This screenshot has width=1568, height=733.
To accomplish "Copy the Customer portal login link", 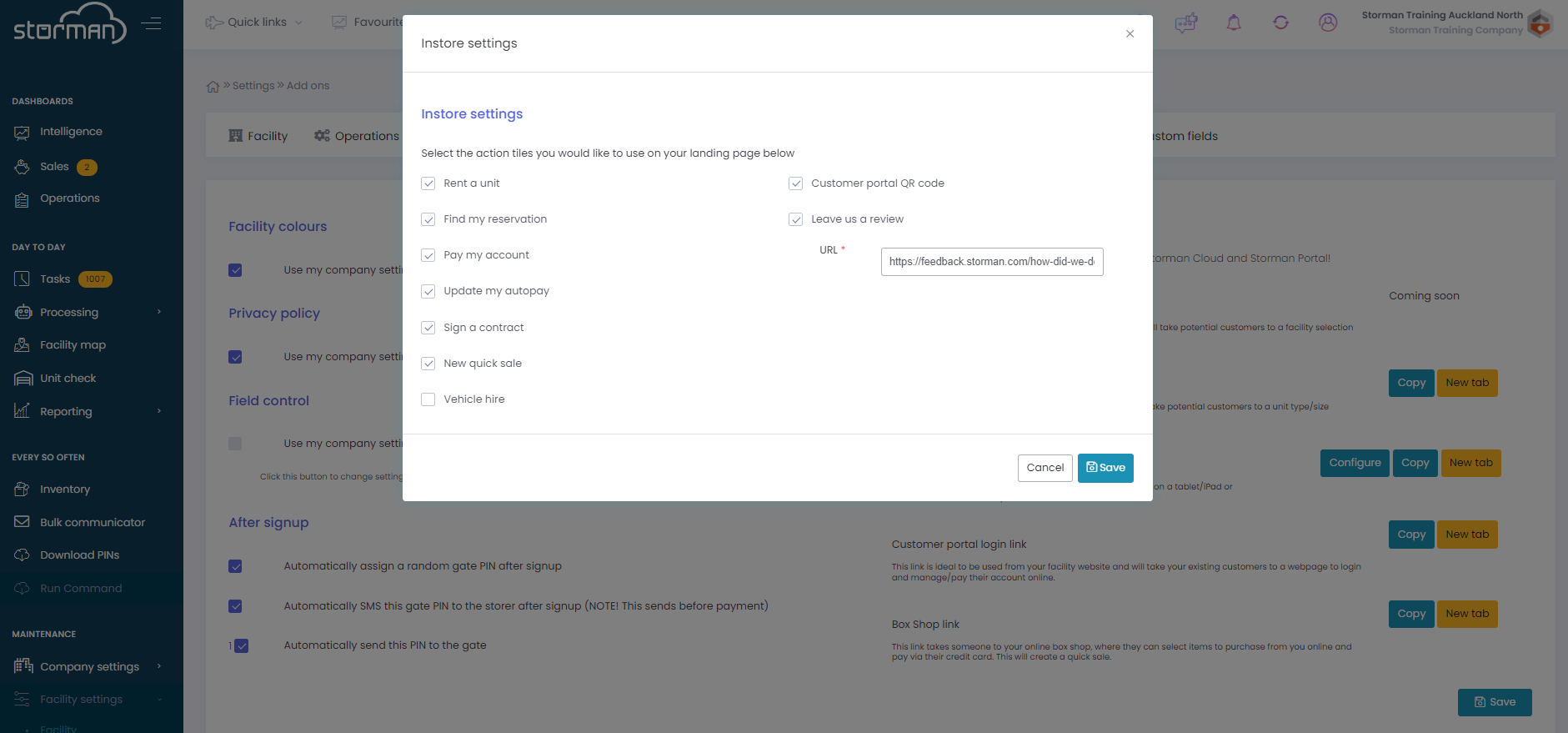I will [x=1411, y=535].
